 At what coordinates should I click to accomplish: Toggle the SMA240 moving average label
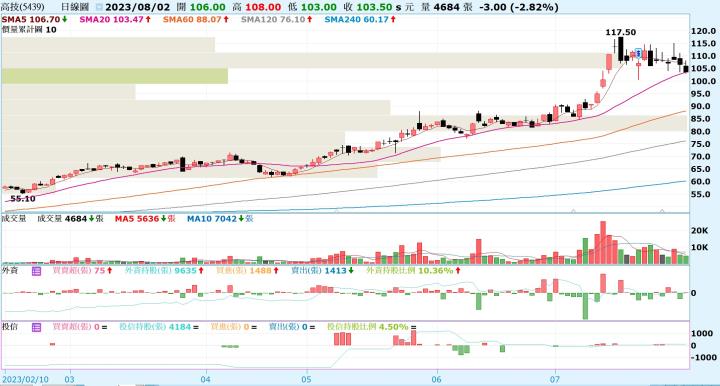[x=360, y=19]
